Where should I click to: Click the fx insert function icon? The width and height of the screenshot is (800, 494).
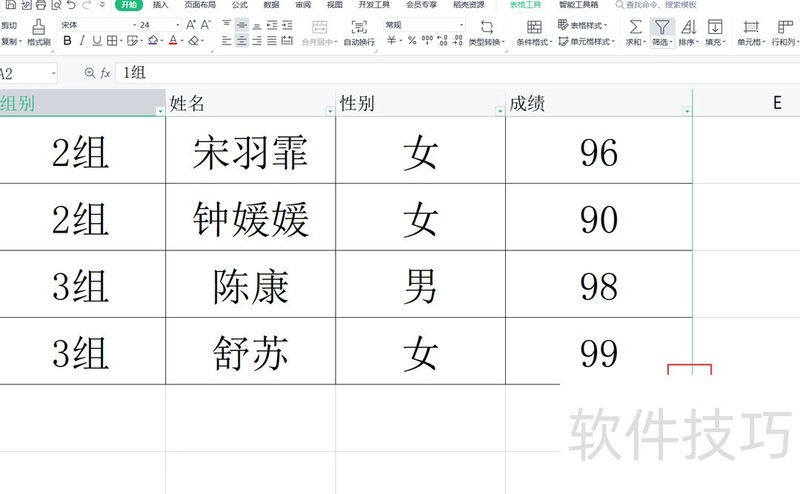point(105,73)
